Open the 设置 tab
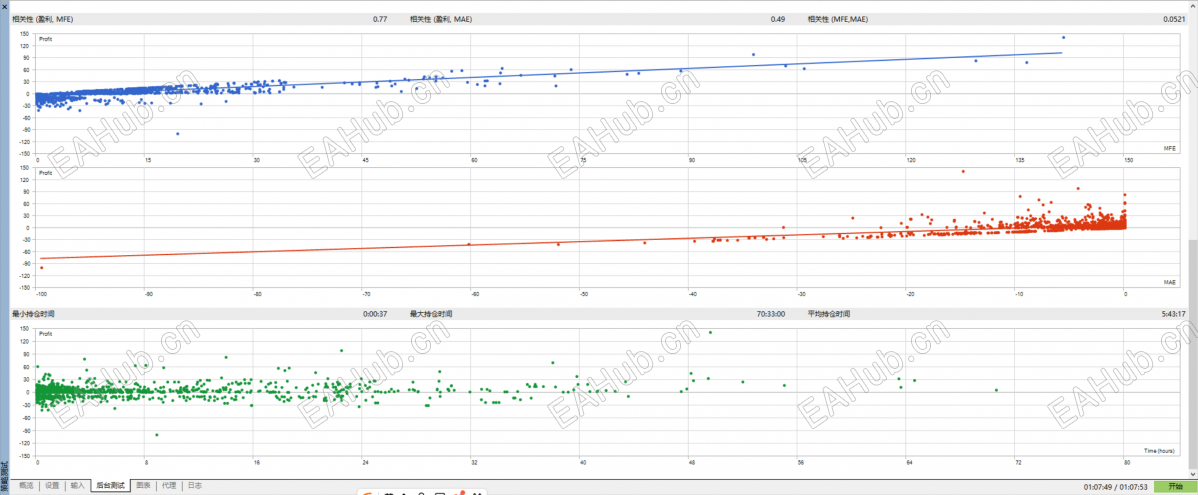Image resolution: width=1198 pixels, height=495 pixels. tap(52, 486)
